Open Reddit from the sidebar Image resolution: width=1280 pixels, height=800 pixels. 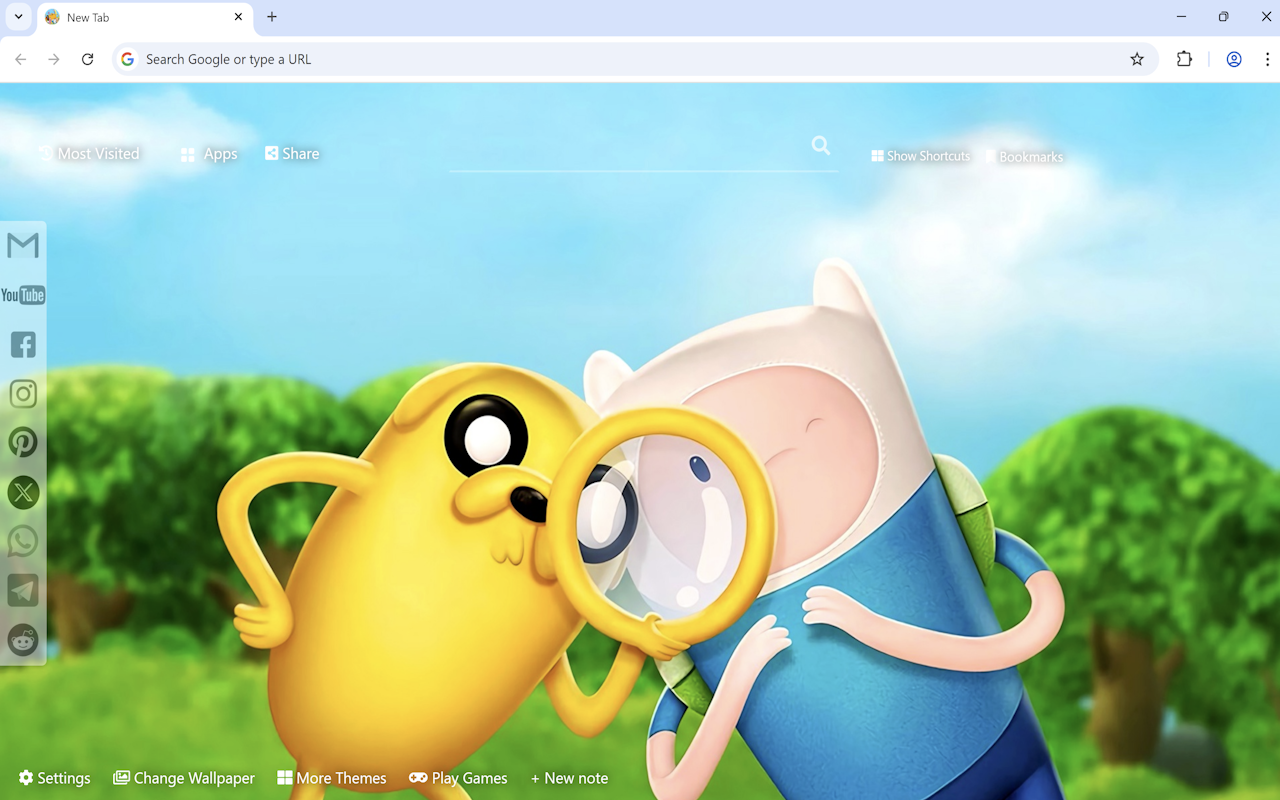23,640
